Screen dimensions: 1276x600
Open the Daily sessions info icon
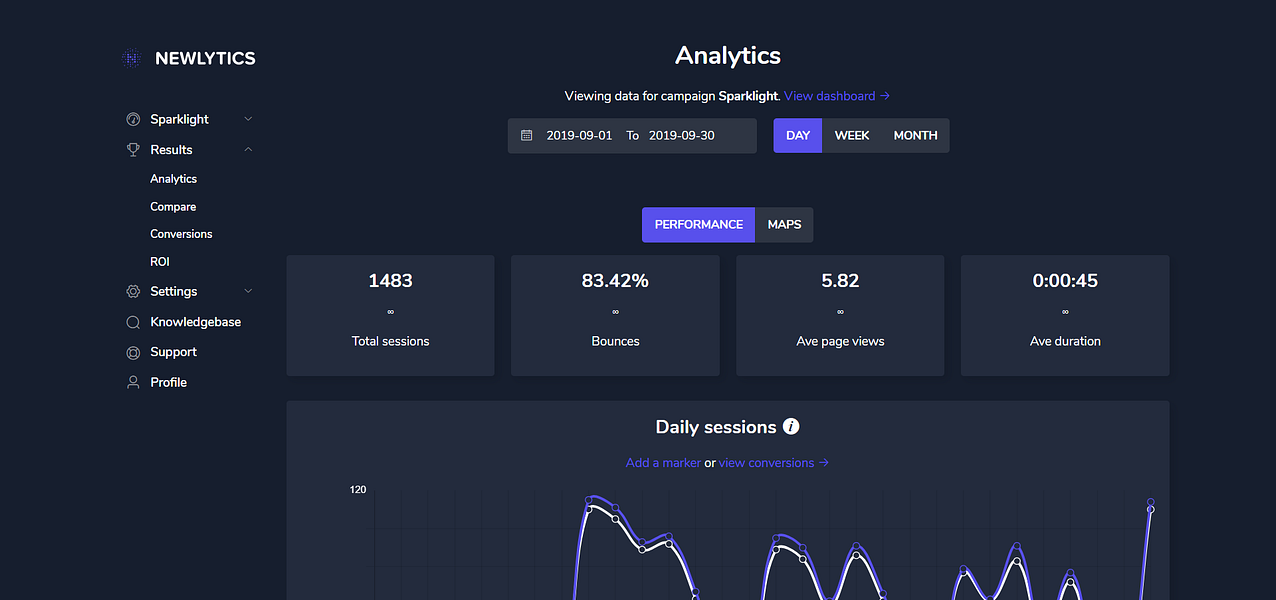791,427
